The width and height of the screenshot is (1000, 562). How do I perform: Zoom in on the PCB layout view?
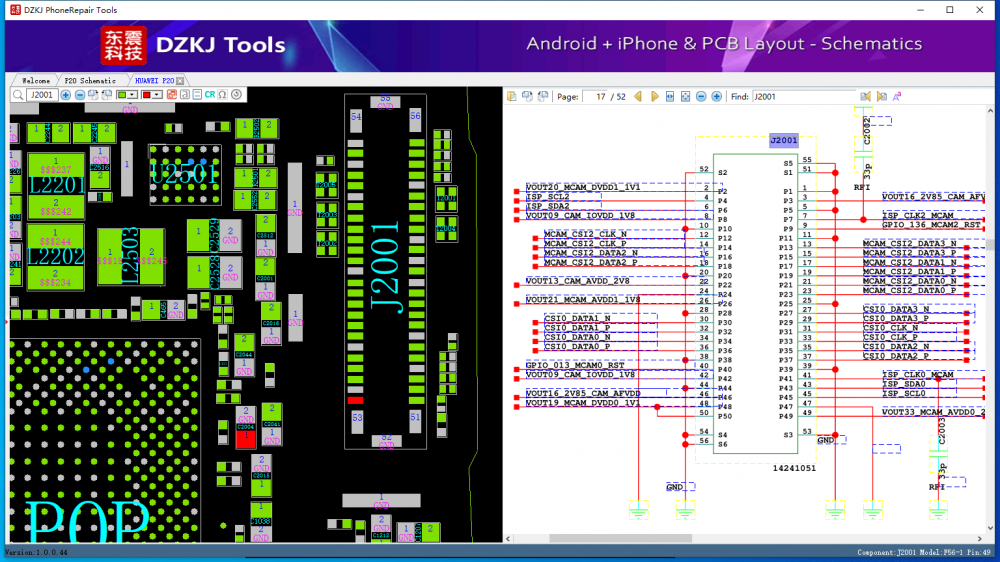66,95
